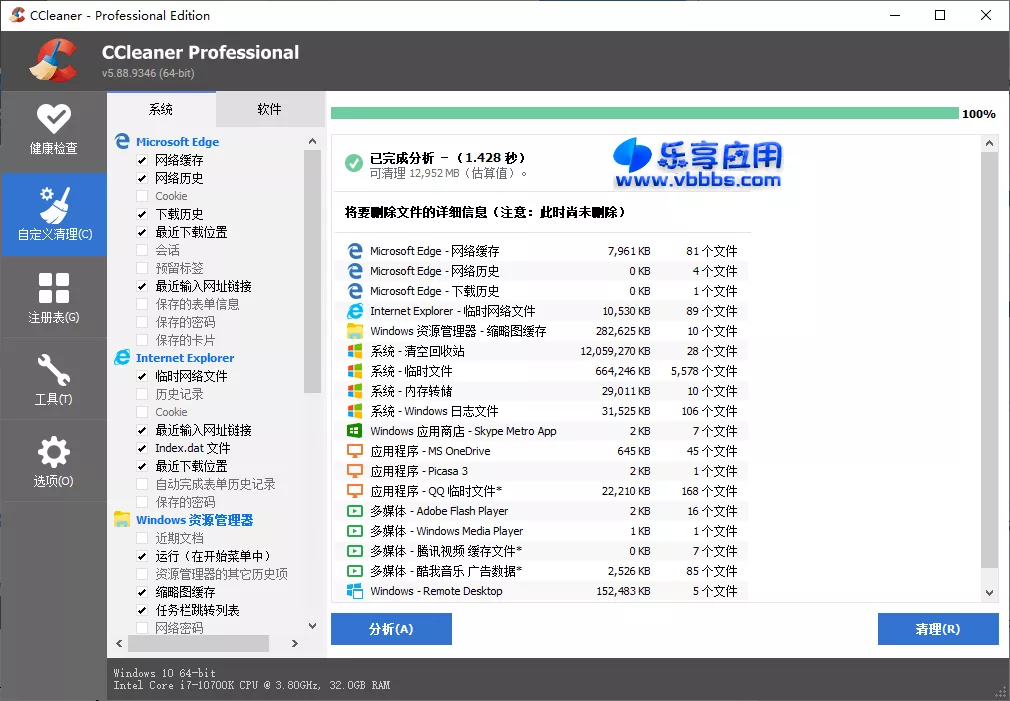Click the recycle bin icon next to 系统-清空回收站
The width and height of the screenshot is (1010, 701).
point(355,351)
